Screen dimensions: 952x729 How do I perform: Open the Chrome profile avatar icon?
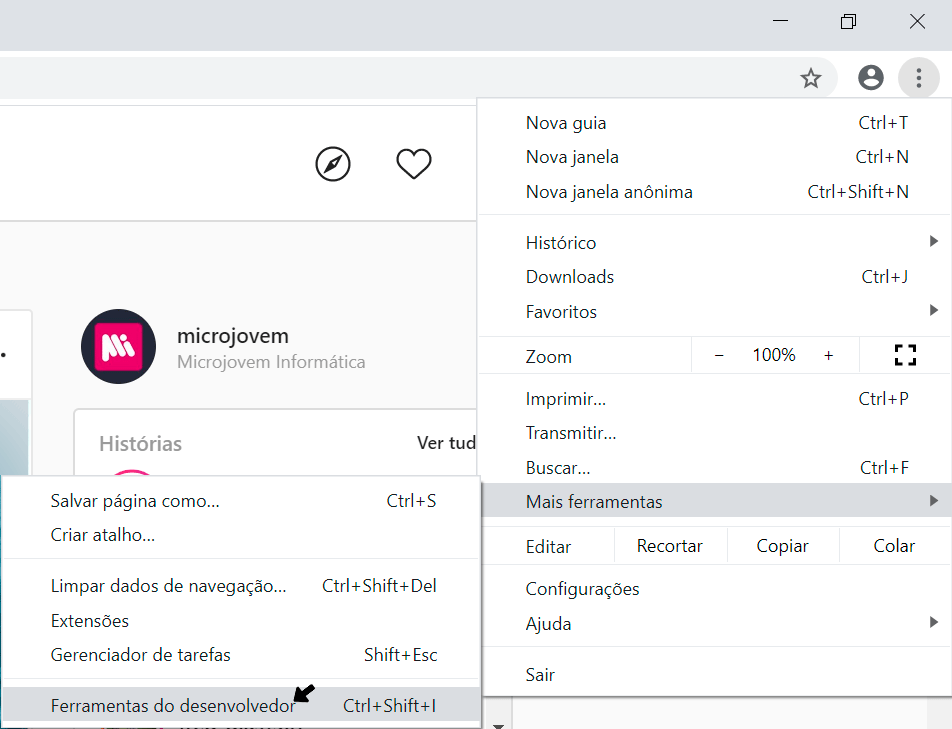(x=871, y=78)
